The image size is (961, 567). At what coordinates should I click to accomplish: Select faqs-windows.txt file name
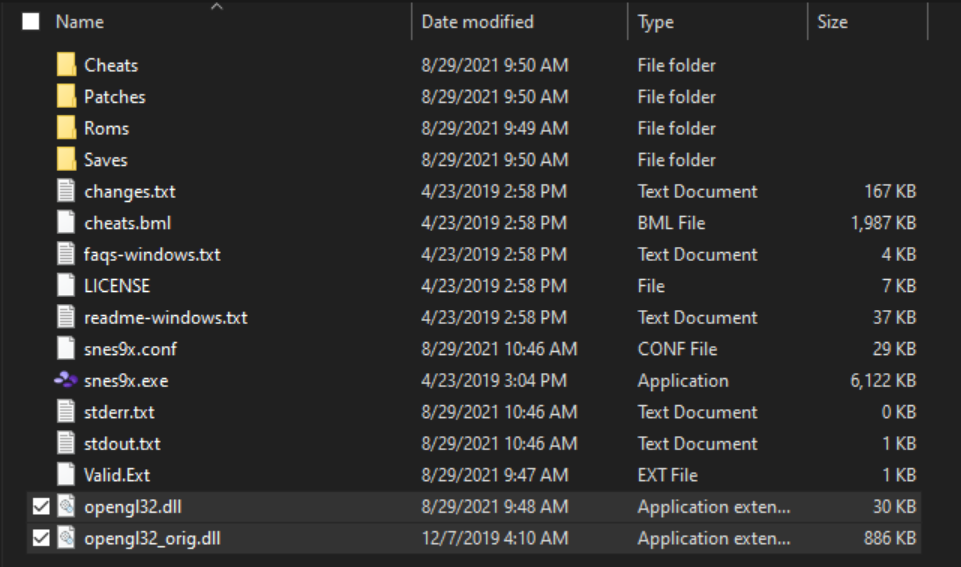[x=152, y=254]
